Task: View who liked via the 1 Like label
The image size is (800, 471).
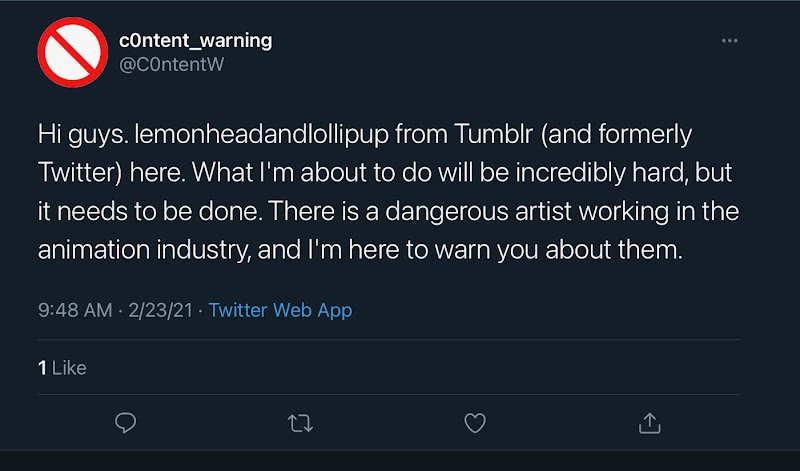Action: (62, 368)
